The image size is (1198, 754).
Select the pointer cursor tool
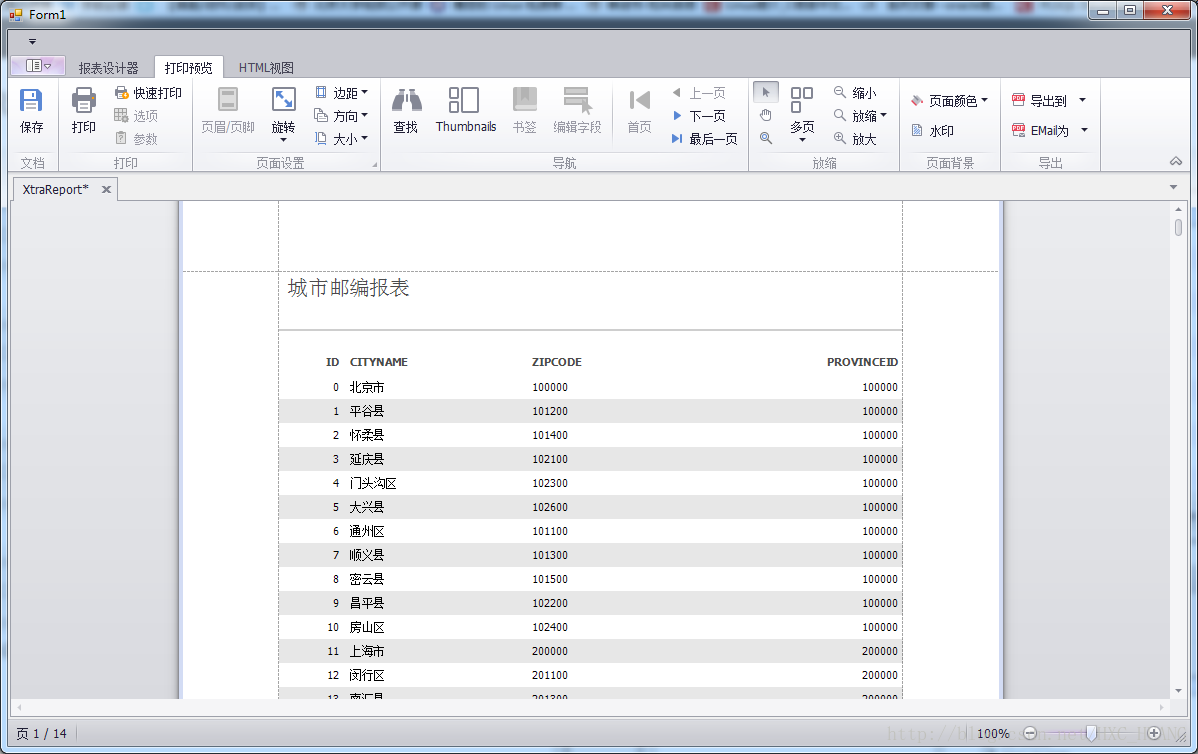coord(766,92)
